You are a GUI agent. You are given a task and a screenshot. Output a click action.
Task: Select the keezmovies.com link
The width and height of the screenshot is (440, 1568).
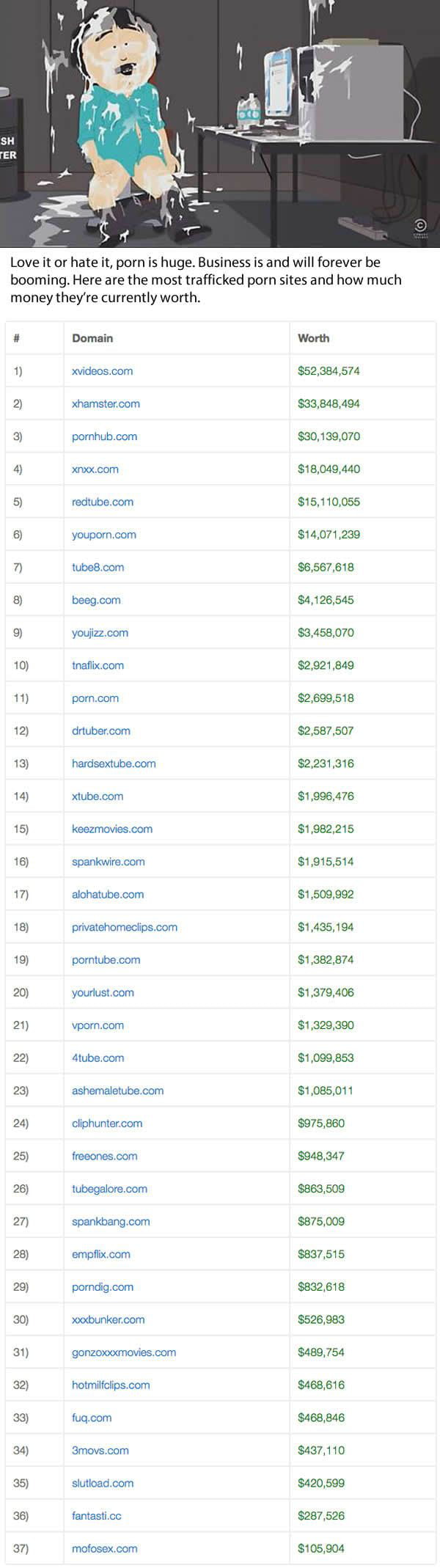coord(112,829)
